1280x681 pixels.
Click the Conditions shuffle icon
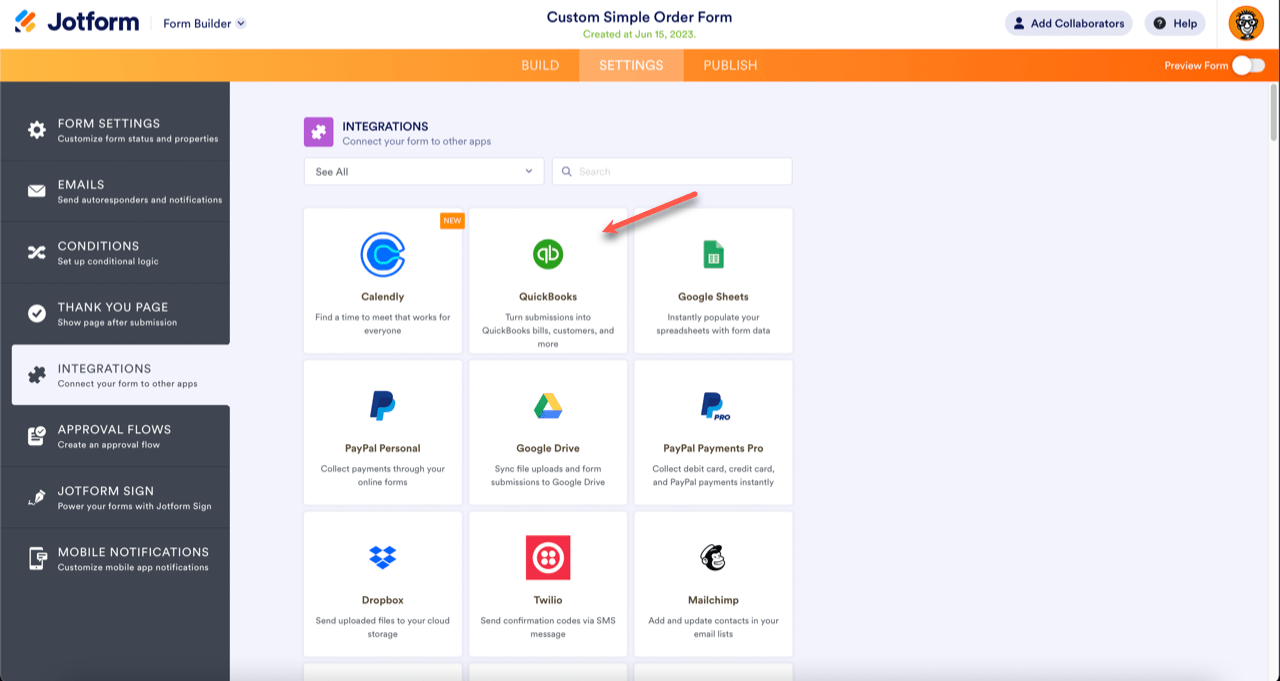[x=37, y=252]
